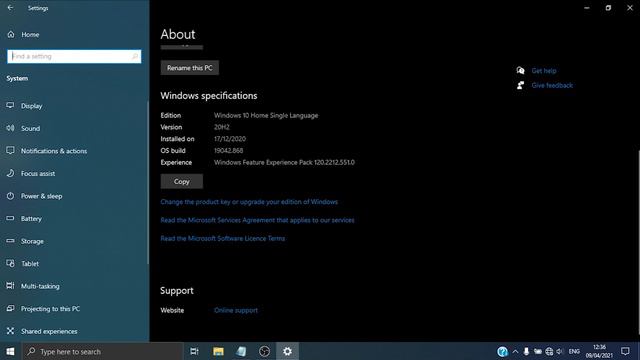The width and height of the screenshot is (640, 360).
Task: Select the Projecting to this PC icon
Action: [x=10, y=308]
